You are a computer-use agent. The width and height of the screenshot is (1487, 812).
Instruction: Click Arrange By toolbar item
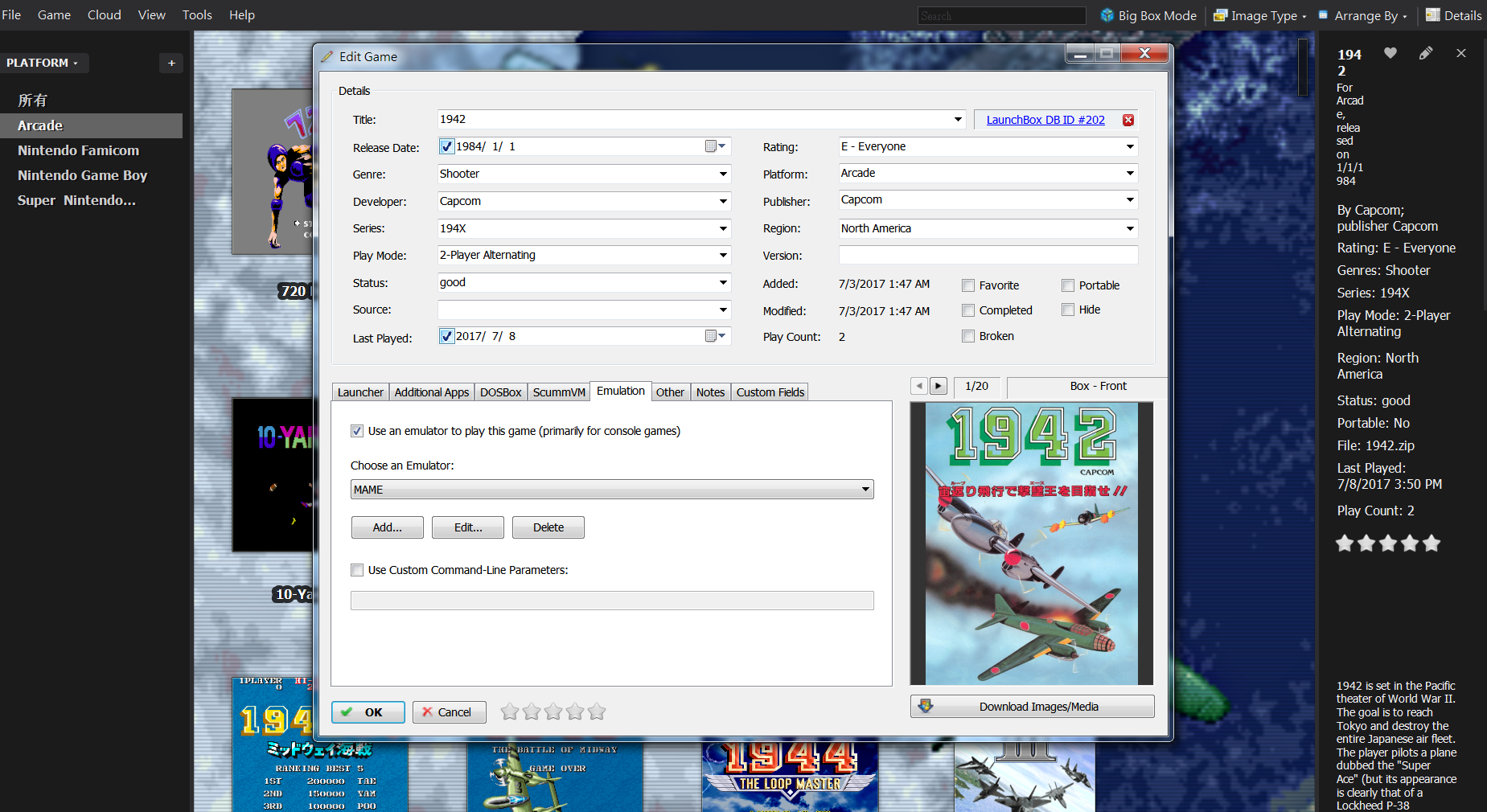(x=1362, y=15)
